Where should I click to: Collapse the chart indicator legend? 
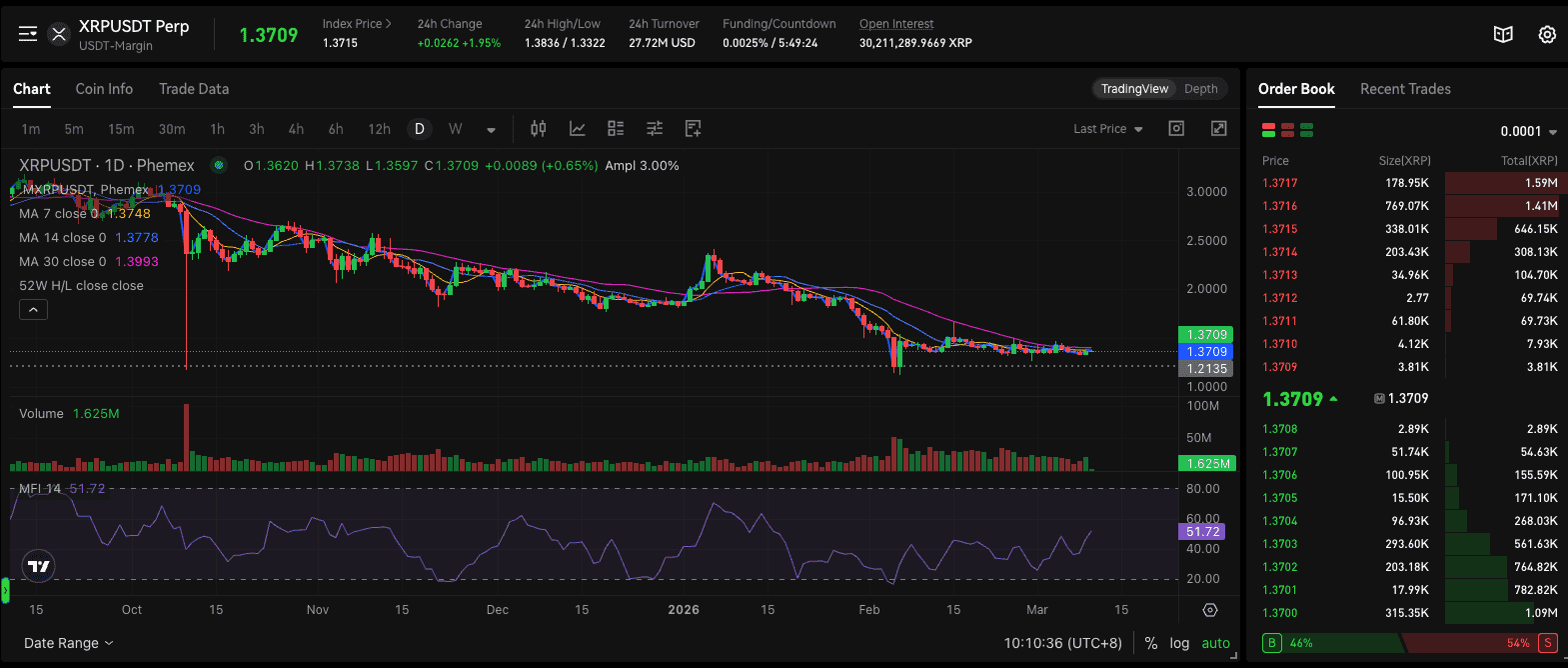[x=33, y=310]
